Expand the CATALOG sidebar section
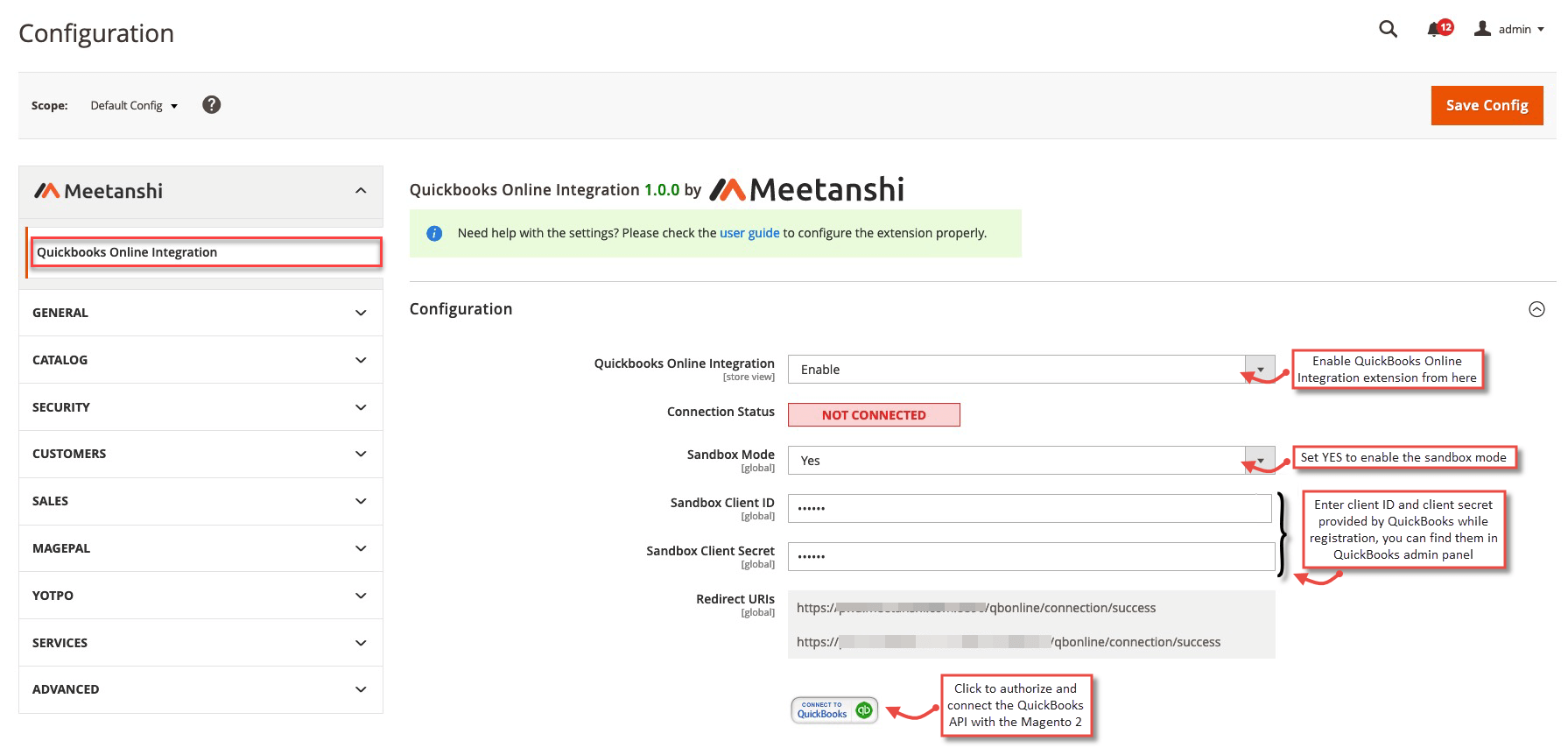This screenshot has height=755, width=1568. (x=200, y=360)
